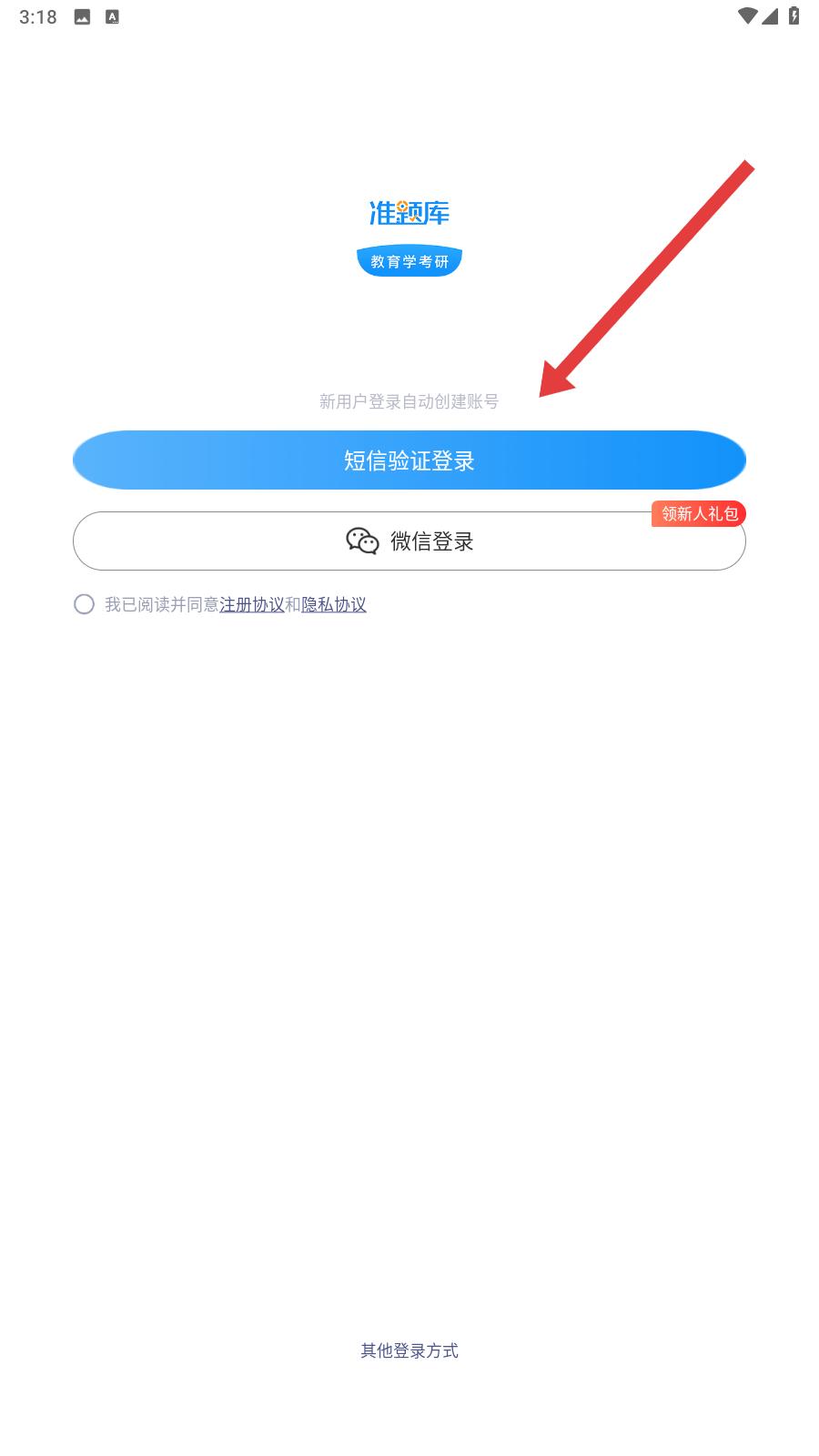This screenshot has width=819, height=1456.
Task: Tap the 我已阅读并同意 agreement text
Action: [162, 604]
